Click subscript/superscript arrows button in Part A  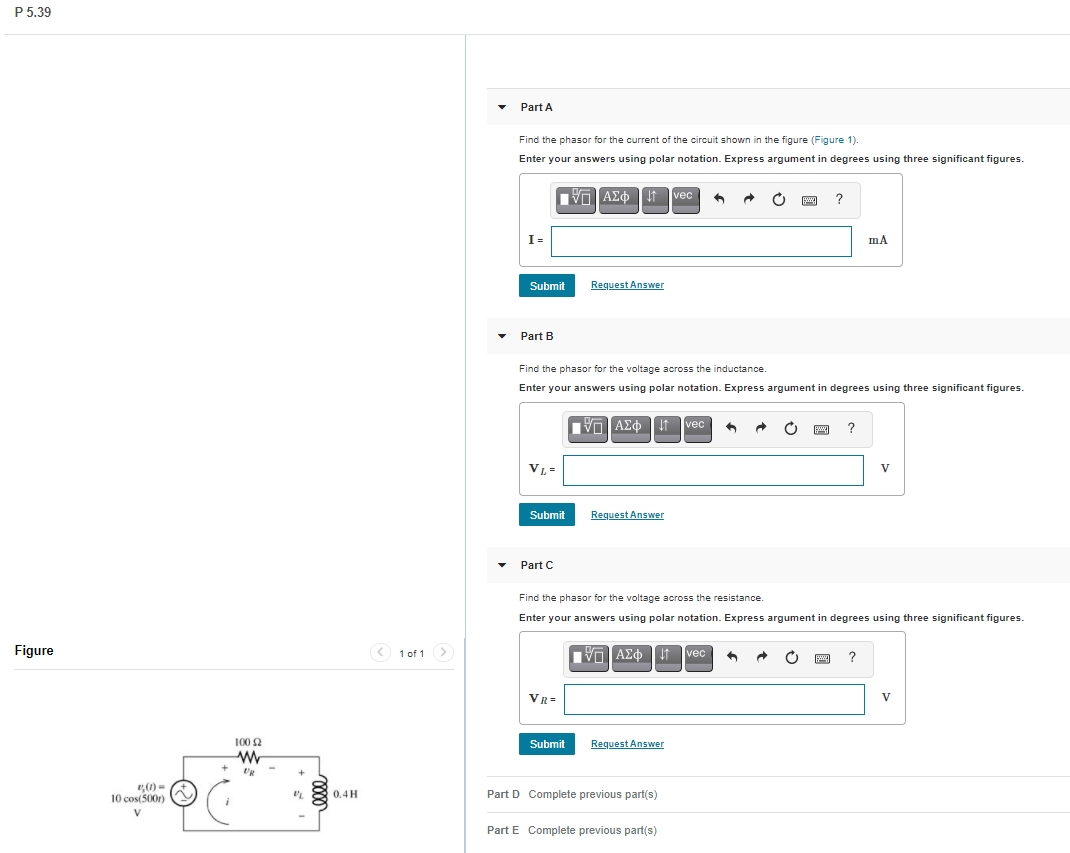click(655, 199)
